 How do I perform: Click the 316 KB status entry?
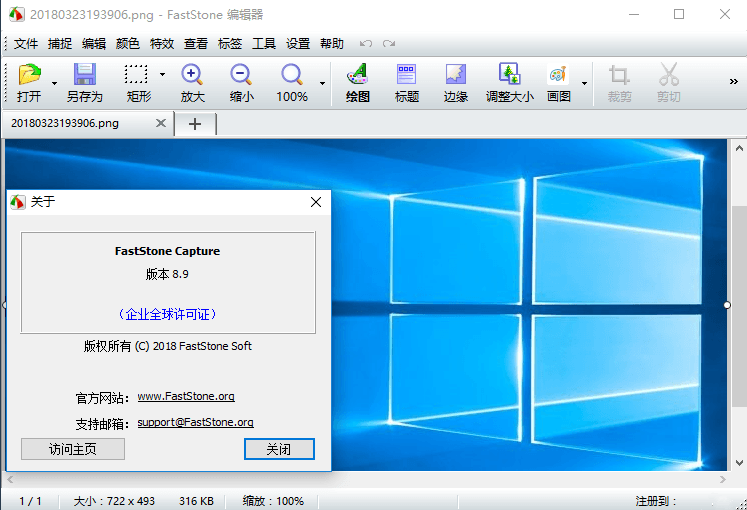tap(196, 501)
